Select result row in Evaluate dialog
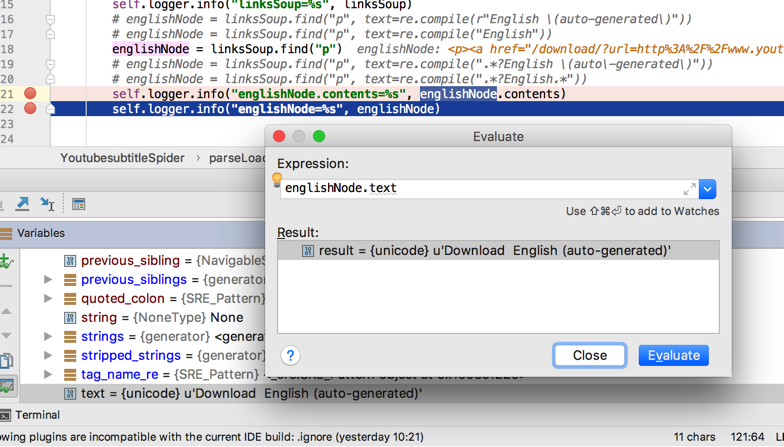This screenshot has width=784, height=447. (x=498, y=250)
